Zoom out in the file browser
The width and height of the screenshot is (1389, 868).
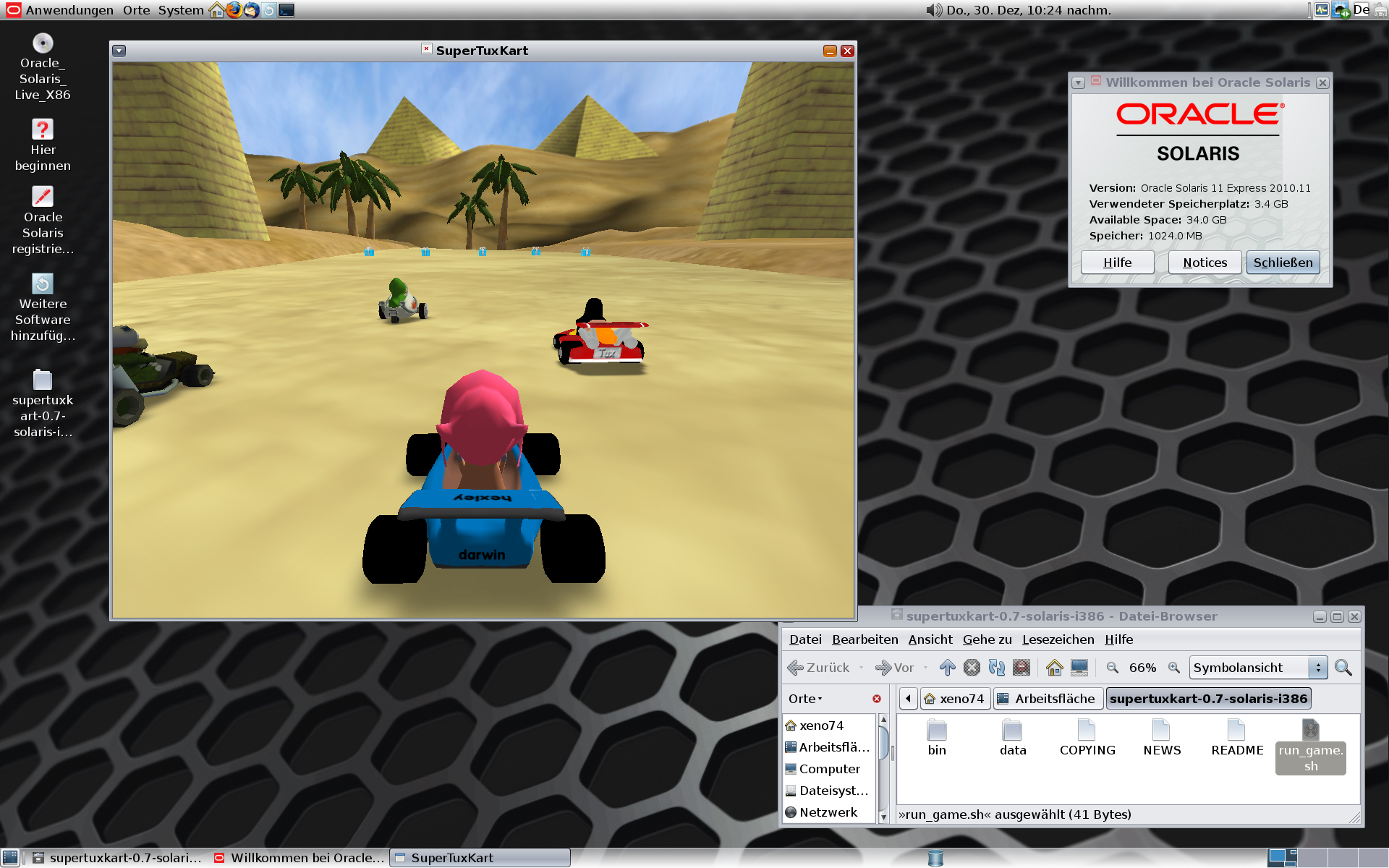click(x=1113, y=668)
